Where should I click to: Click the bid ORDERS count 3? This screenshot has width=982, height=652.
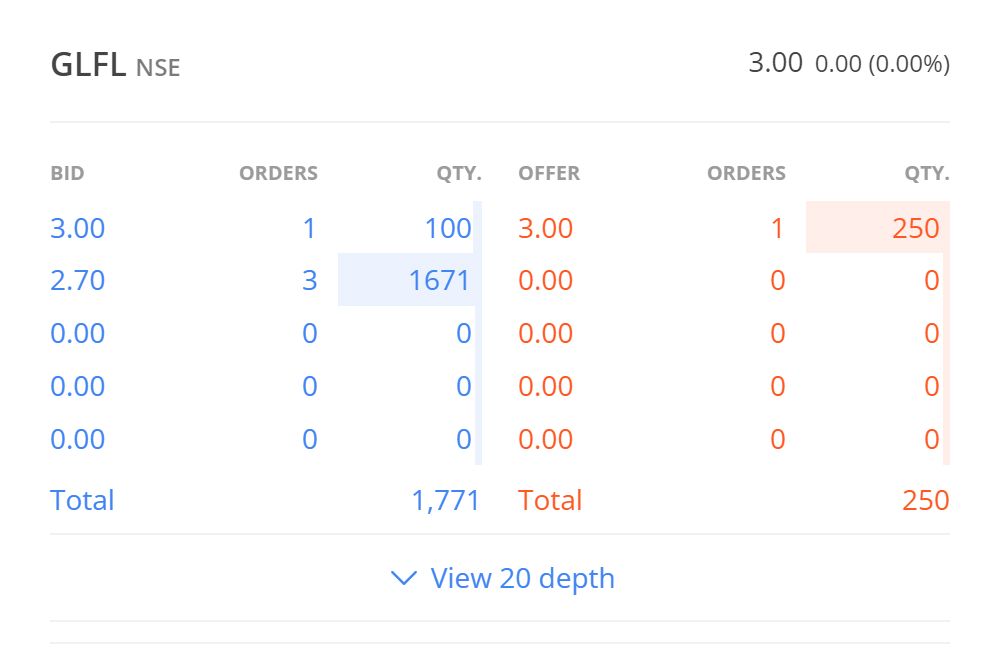310,280
